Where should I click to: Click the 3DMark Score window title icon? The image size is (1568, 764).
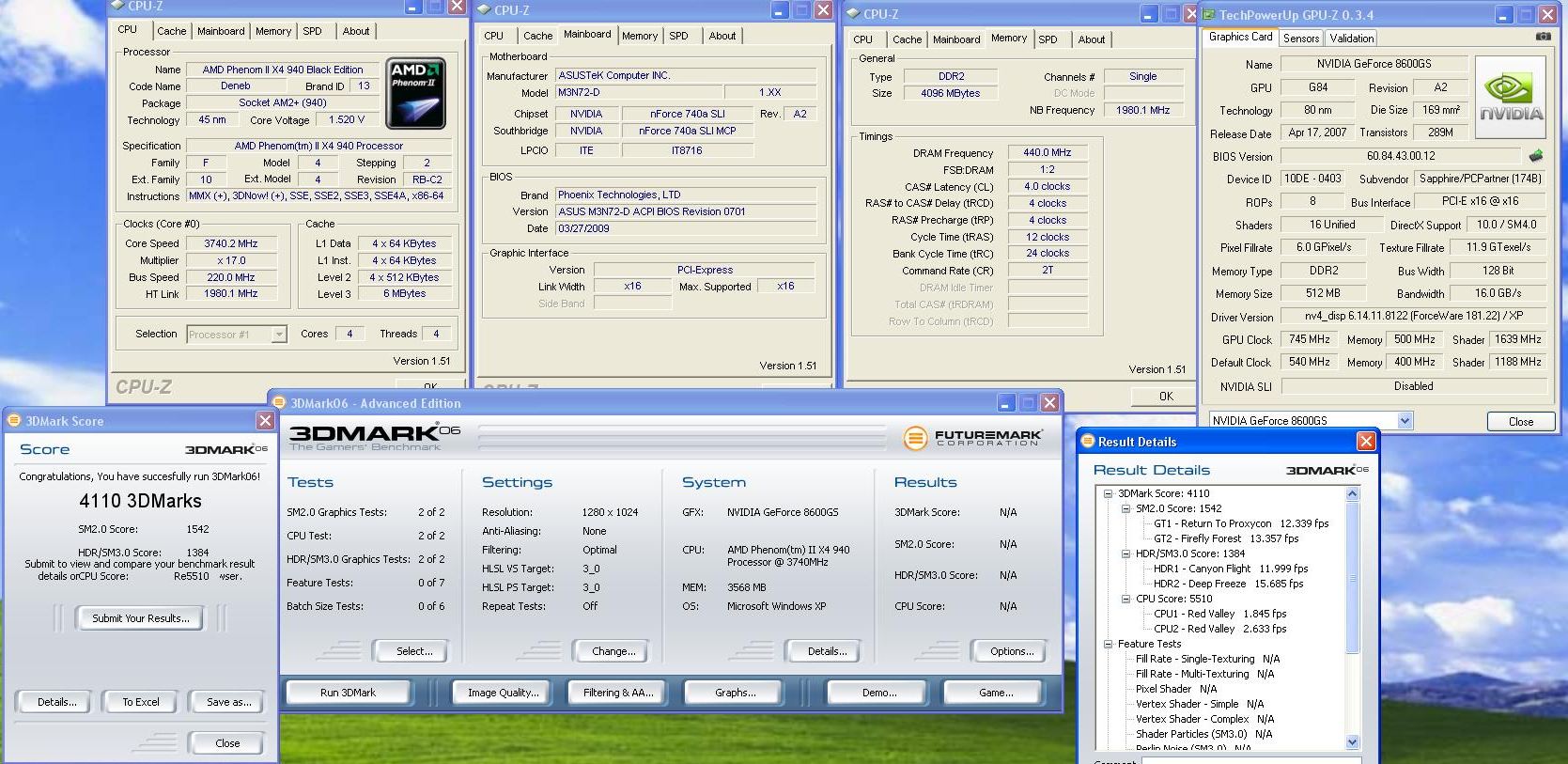pyautogui.click(x=14, y=420)
